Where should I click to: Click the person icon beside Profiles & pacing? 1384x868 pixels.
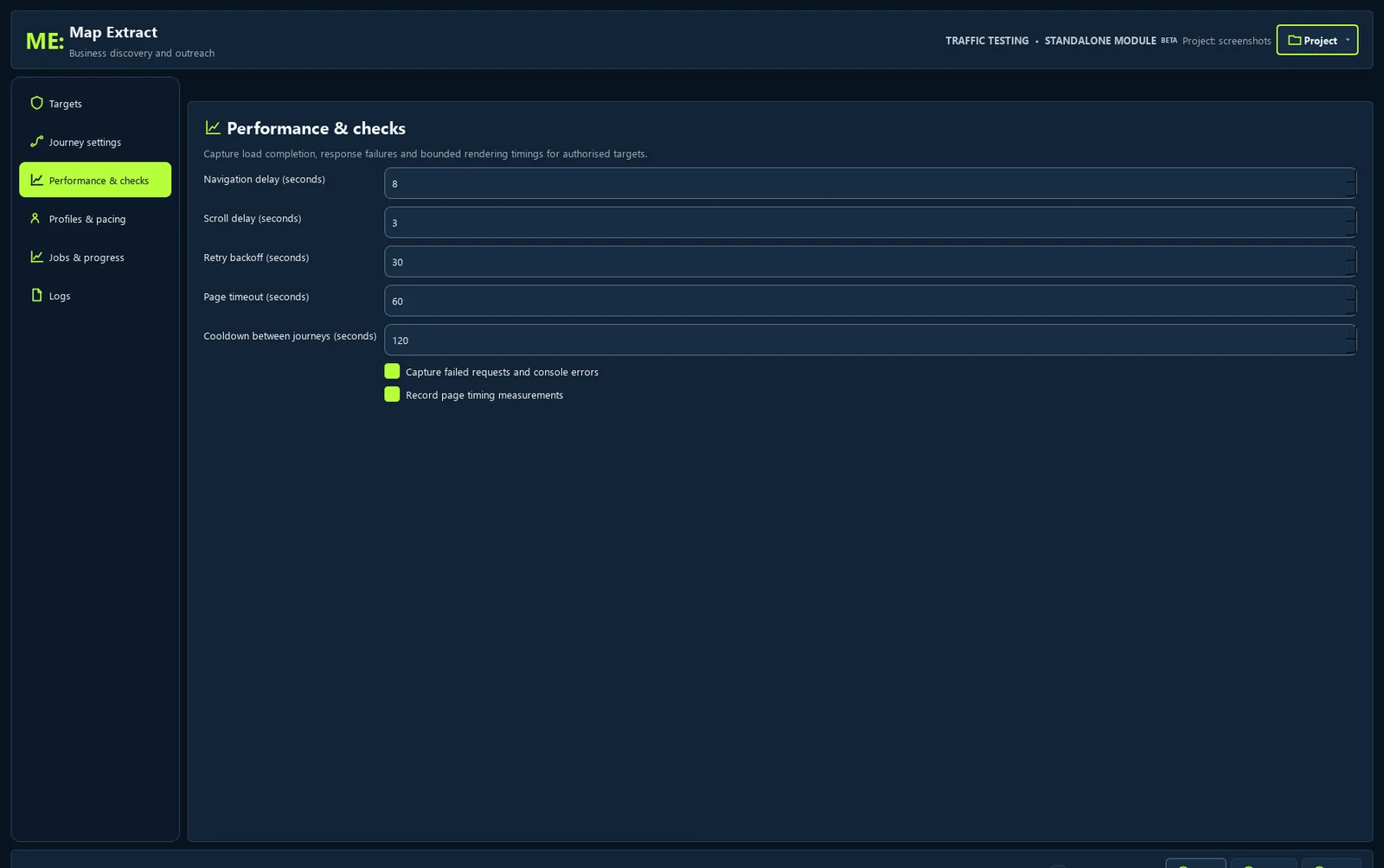(x=35, y=219)
